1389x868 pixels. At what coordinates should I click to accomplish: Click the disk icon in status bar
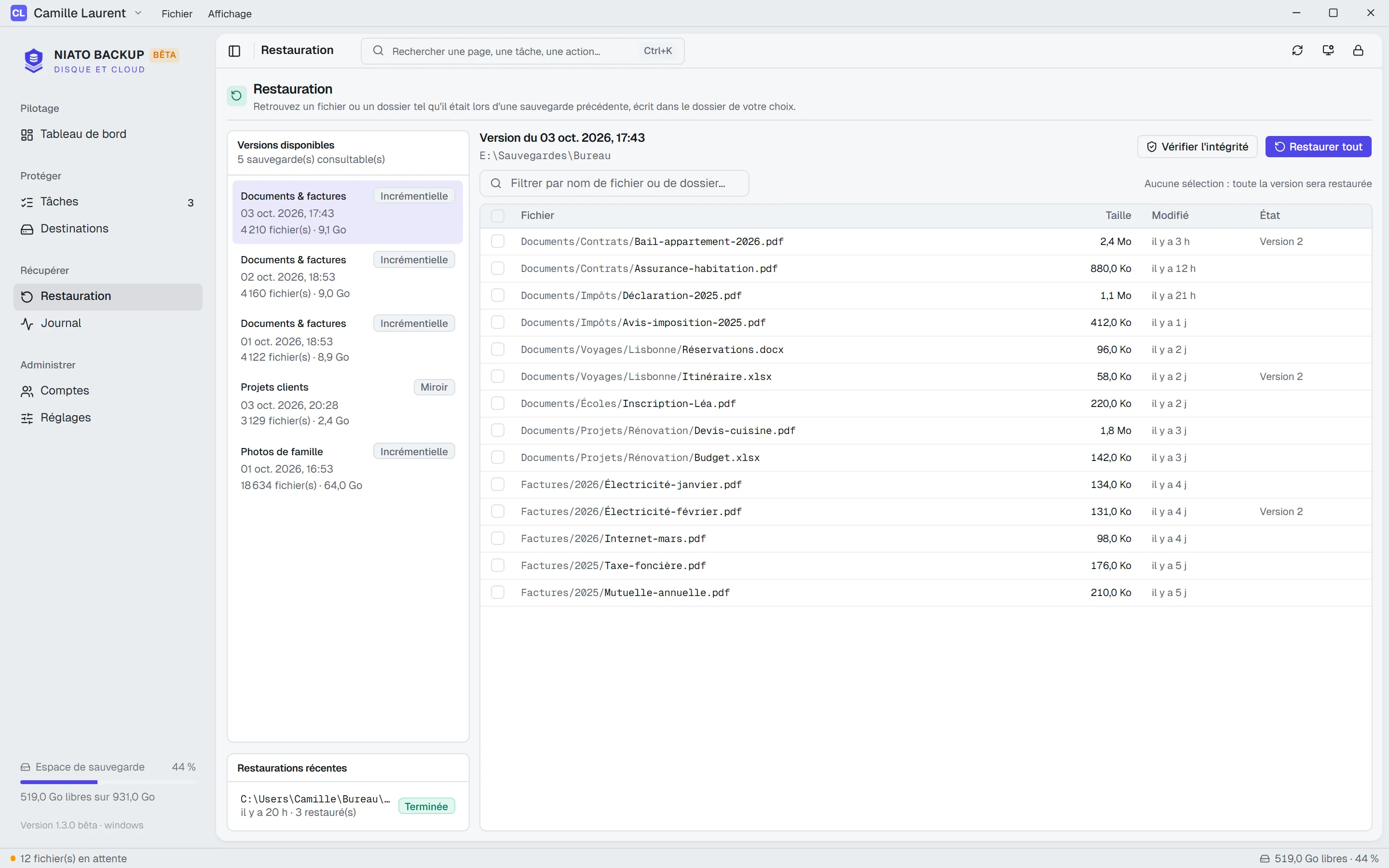tap(1265, 859)
